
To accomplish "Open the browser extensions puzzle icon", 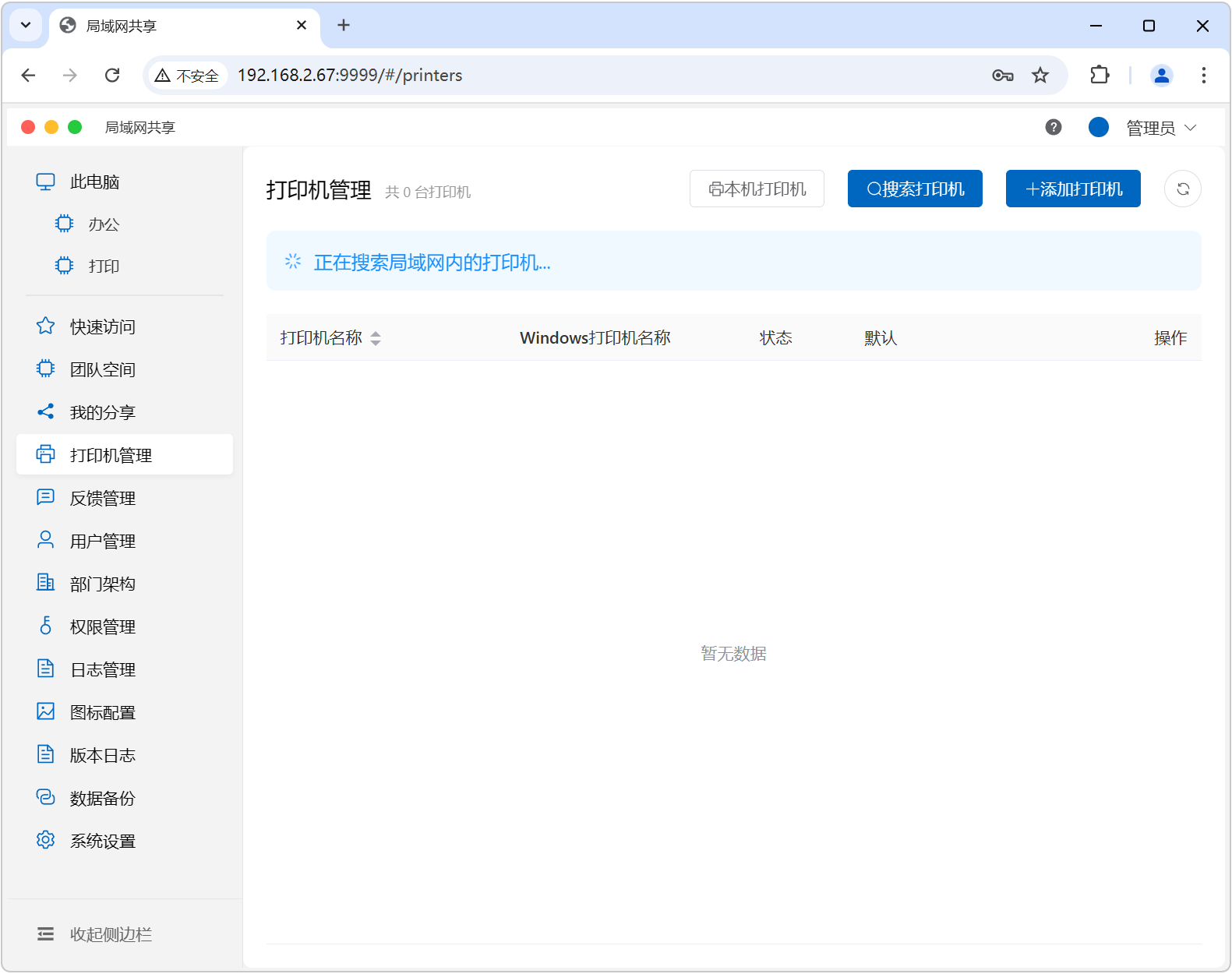I will [1100, 75].
